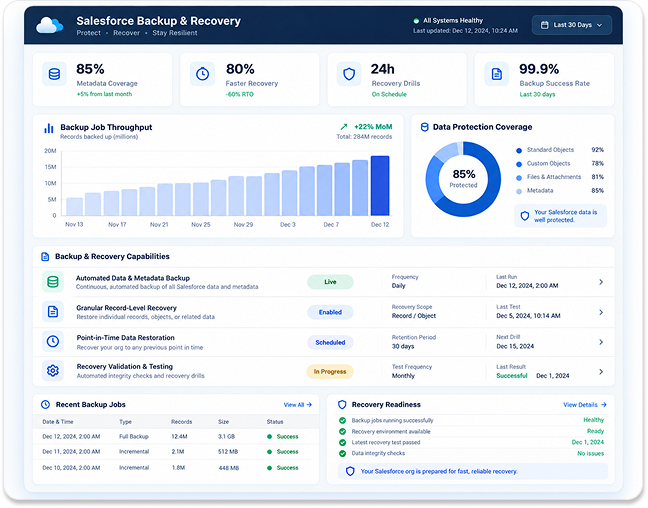The width and height of the screenshot is (648, 508).
Task: Click the Standard Objects legend color dot
Action: point(519,150)
